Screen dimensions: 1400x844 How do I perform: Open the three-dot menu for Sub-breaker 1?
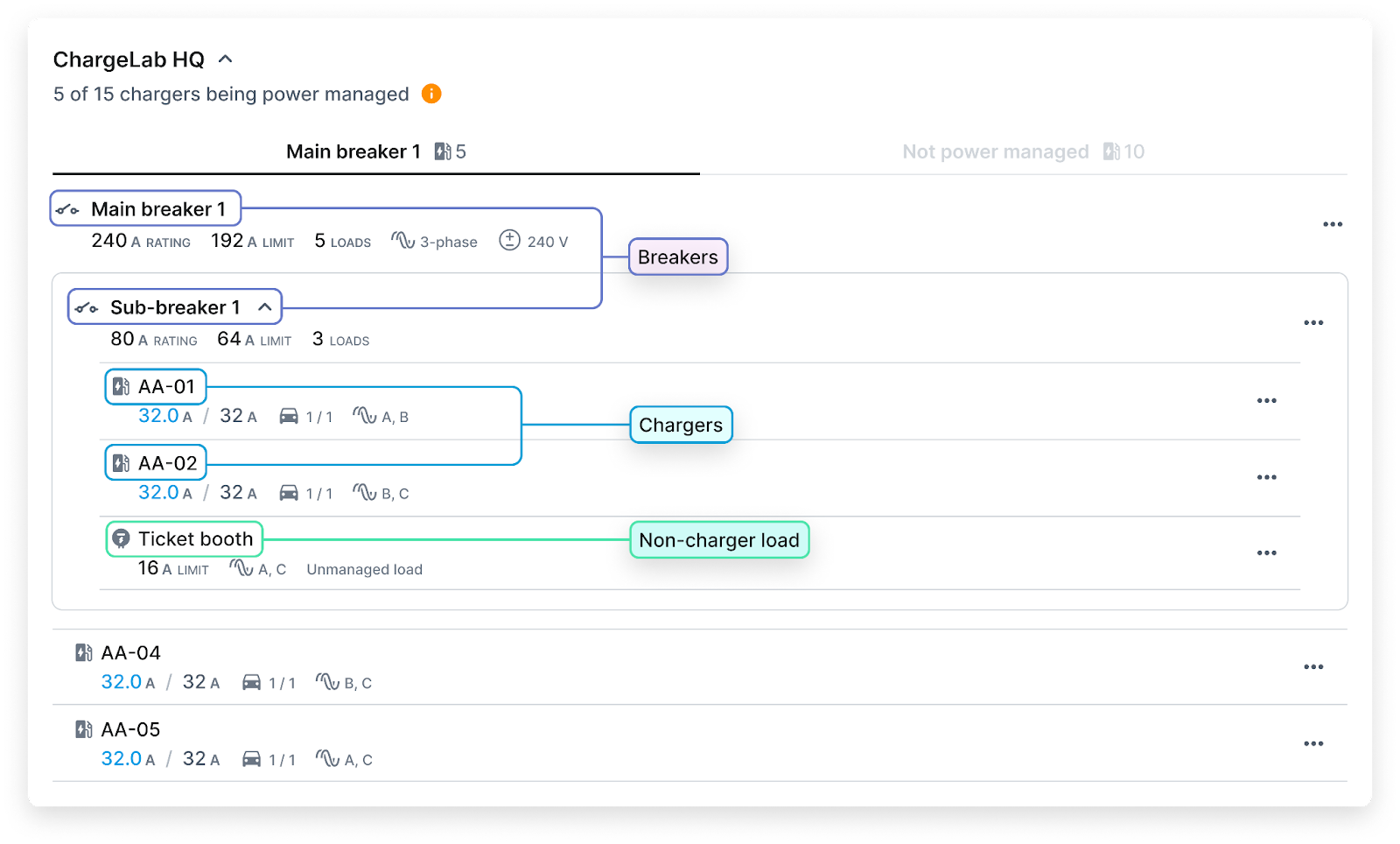[1313, 323]
